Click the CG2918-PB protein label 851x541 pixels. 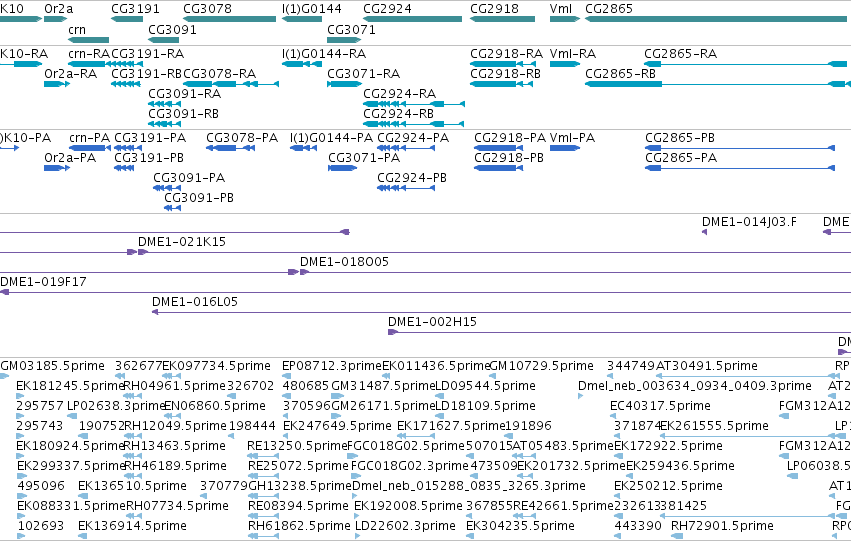point(509,158)
